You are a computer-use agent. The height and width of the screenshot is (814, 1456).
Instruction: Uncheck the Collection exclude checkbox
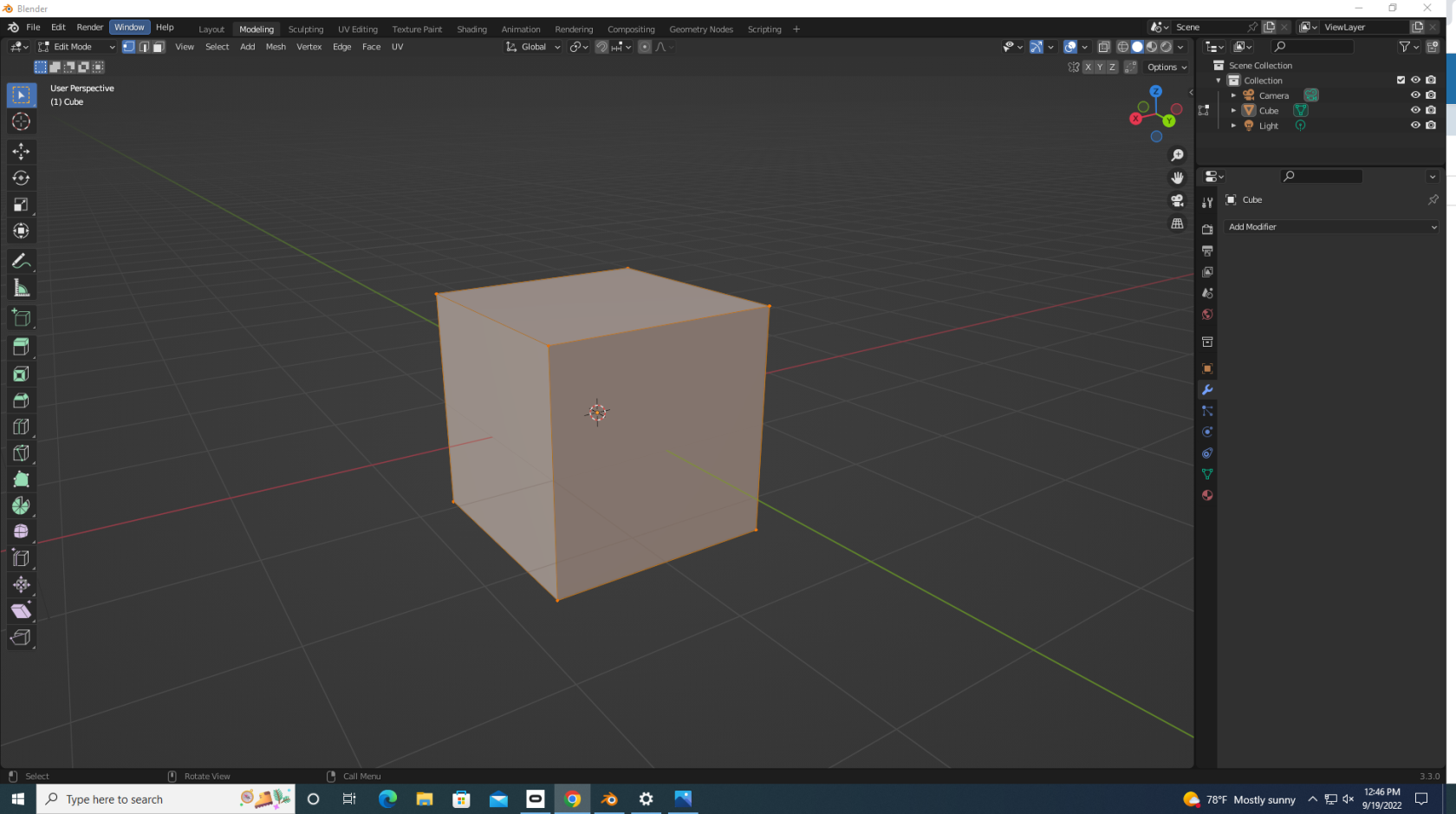tap(1401, 80)
